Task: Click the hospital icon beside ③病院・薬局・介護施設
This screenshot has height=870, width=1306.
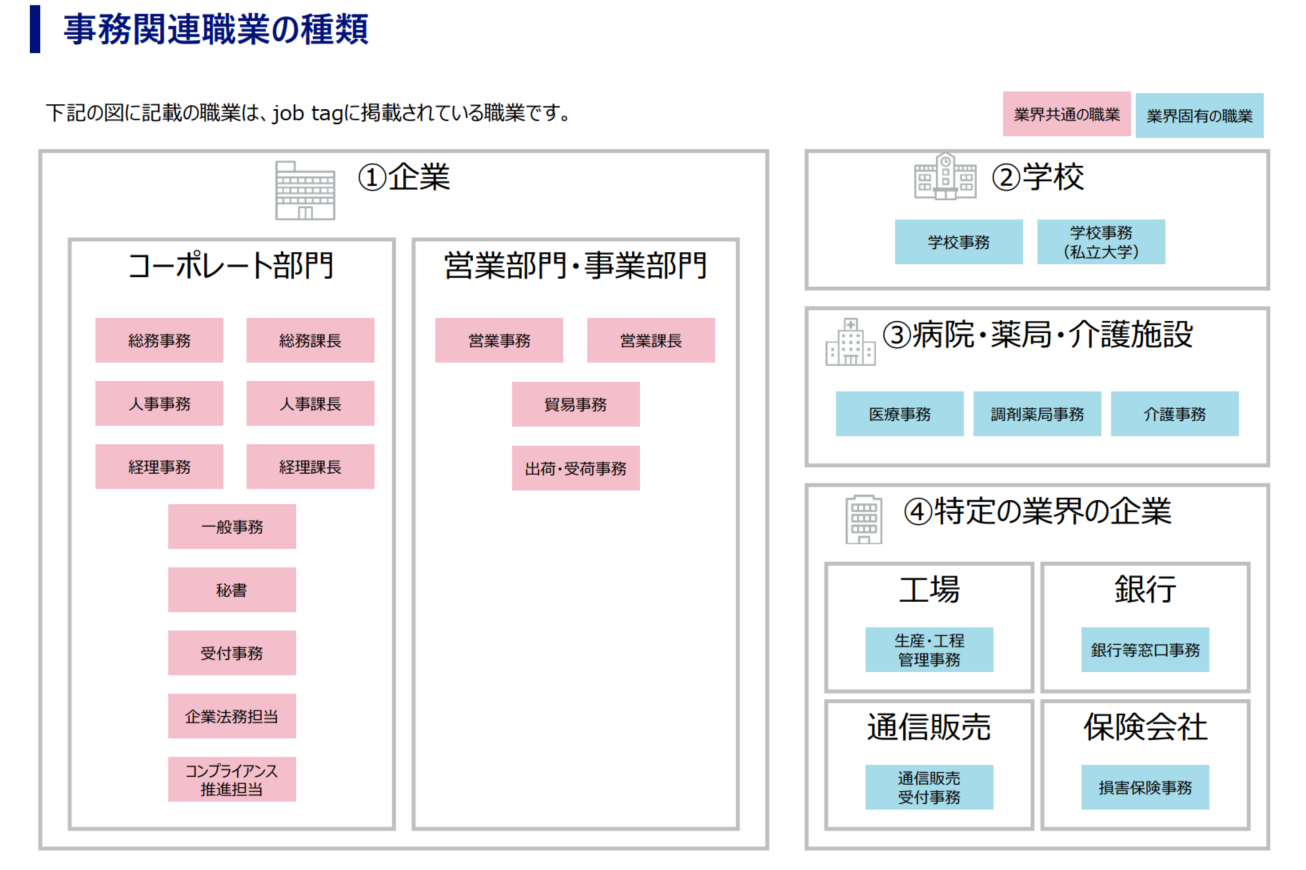Action: click(x=850, y=343)
